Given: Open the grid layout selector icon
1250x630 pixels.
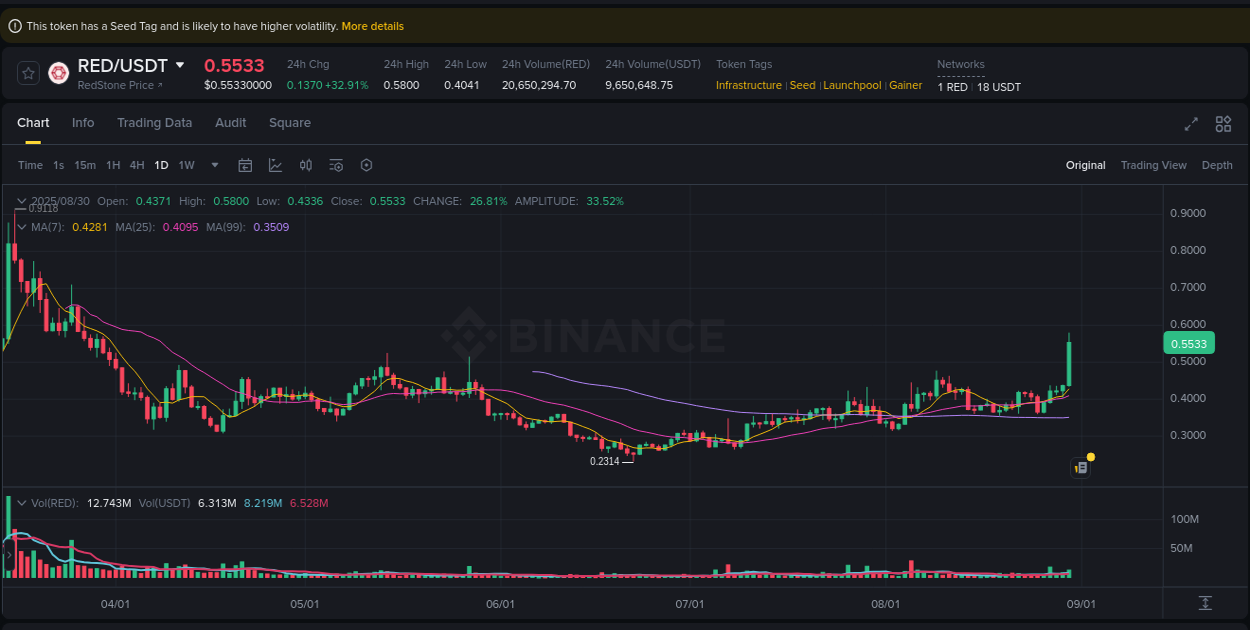Looking at the screenshot, I should pos(1223,124).
